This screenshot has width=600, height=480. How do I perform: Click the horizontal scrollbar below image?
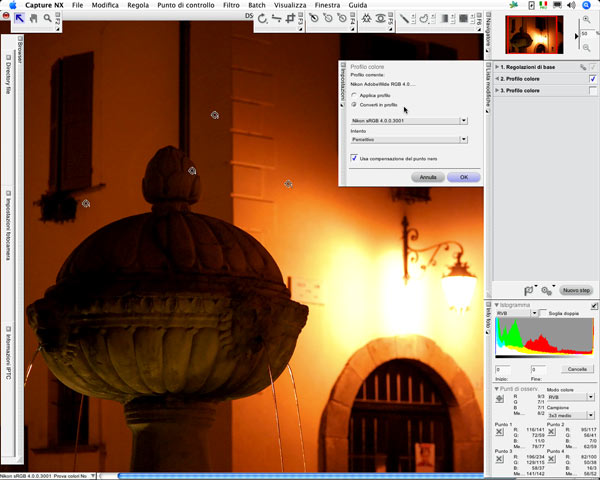click(x=300, y=476)
